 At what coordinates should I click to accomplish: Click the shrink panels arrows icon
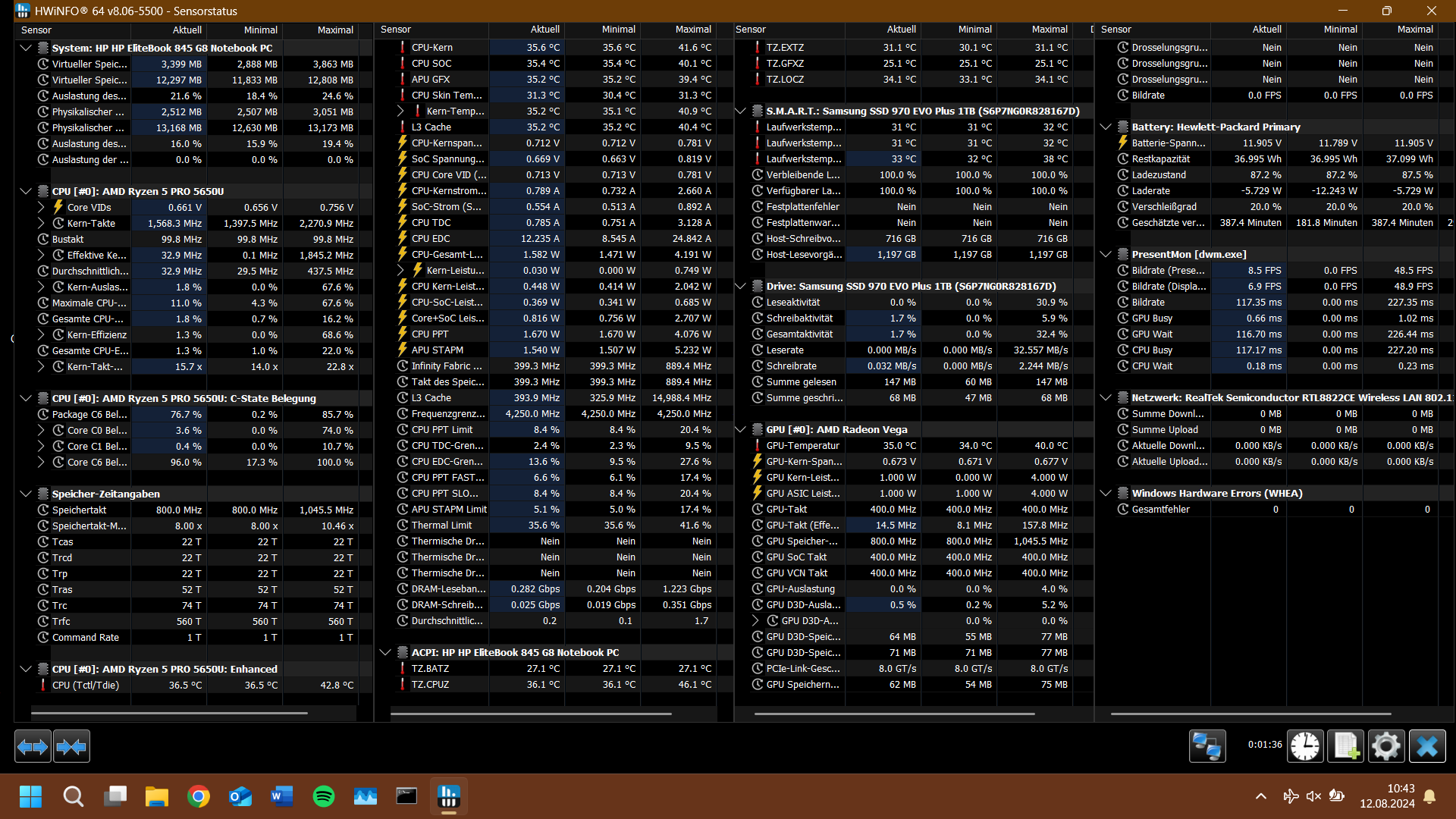click(x=71, y=747)
